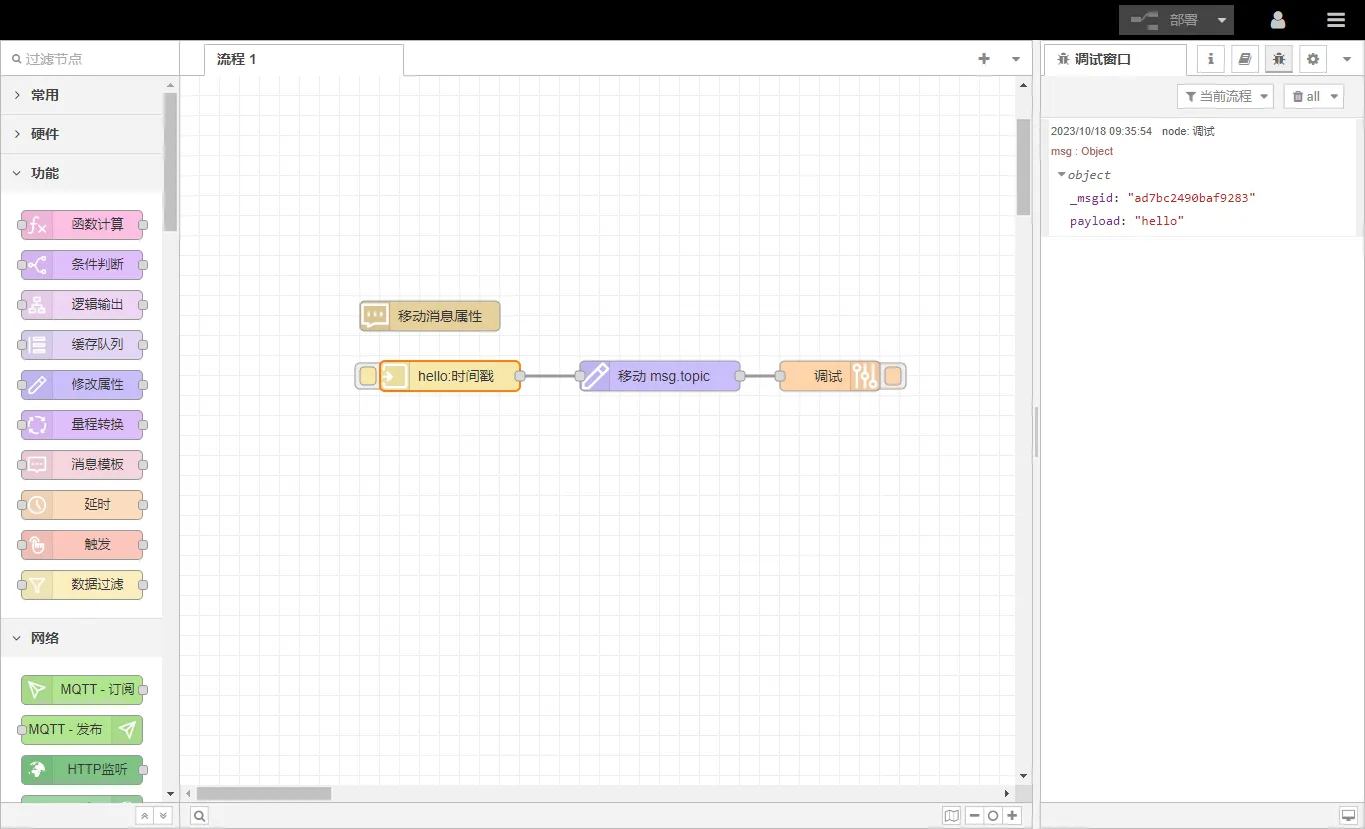Open the deploy options dropdown arrow

pyautogui.click(x=1222, y=20)
